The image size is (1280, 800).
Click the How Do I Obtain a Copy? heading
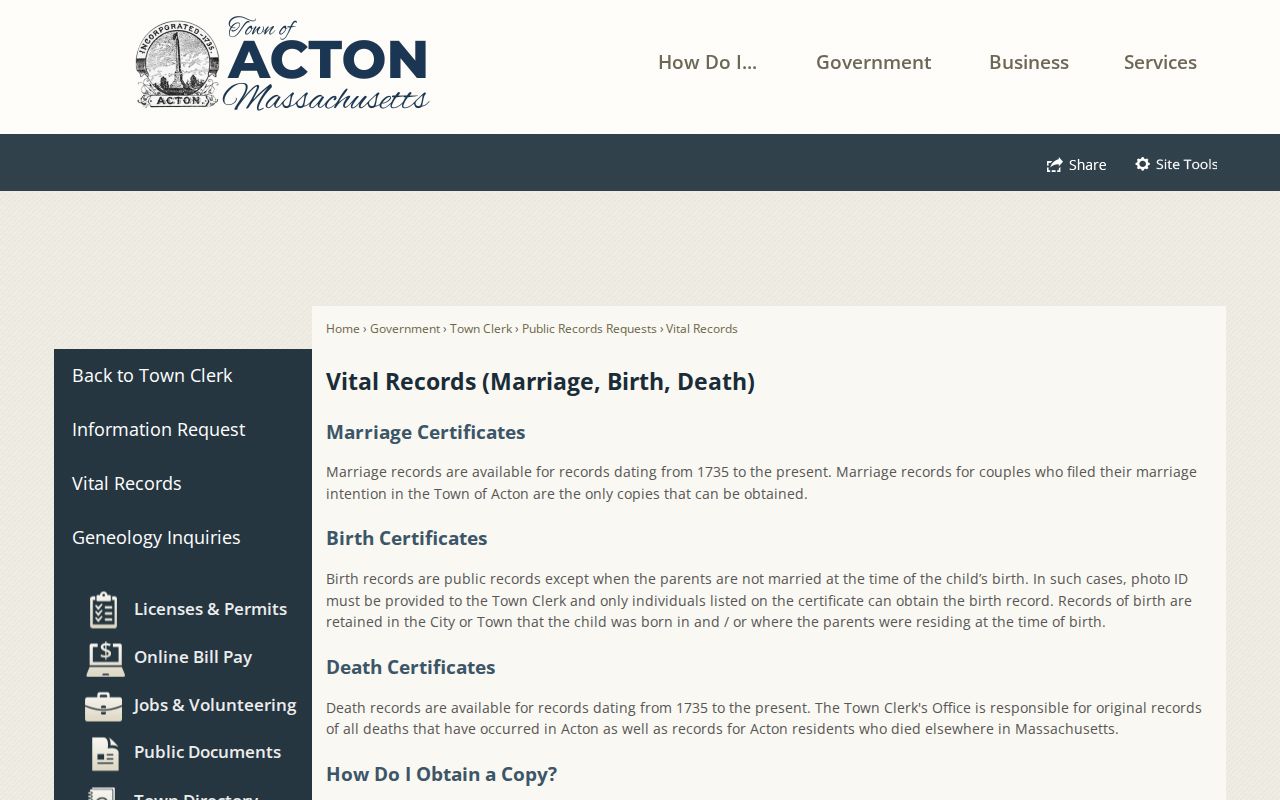441,774
